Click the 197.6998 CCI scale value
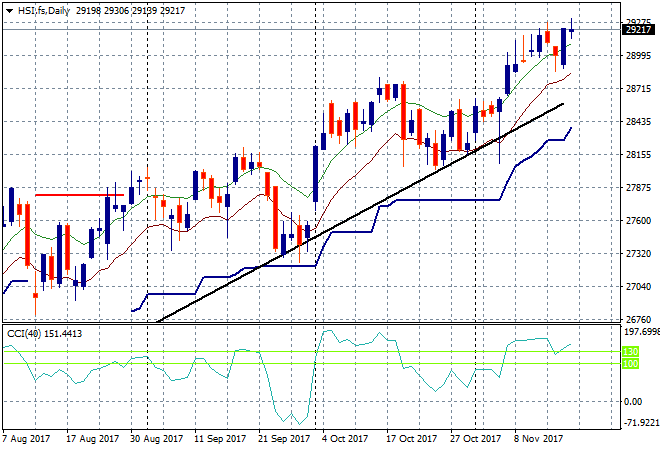The image size is (660, 450). tap(641, 332)
